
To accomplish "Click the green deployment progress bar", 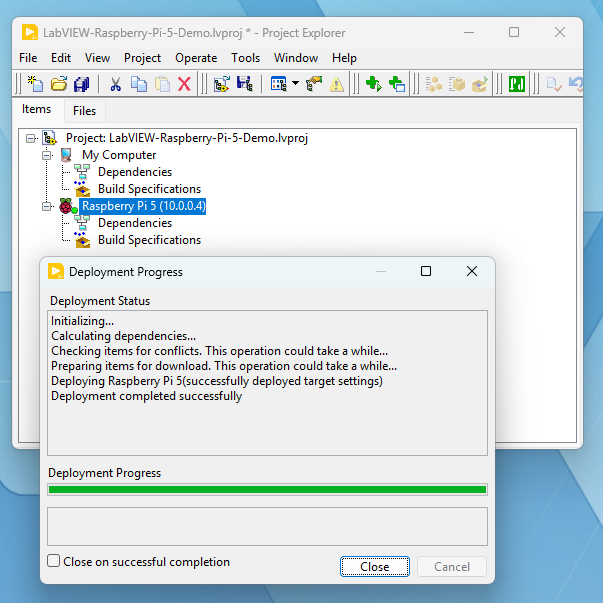I will pos(267,490).
